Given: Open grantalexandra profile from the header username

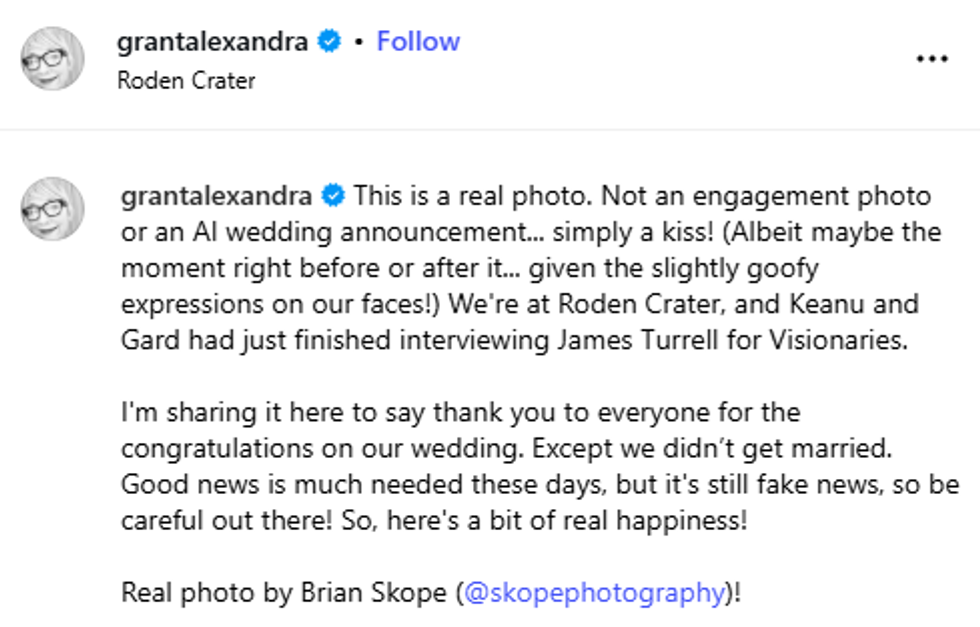Looking at the screenshot, I should coord(214,42).
